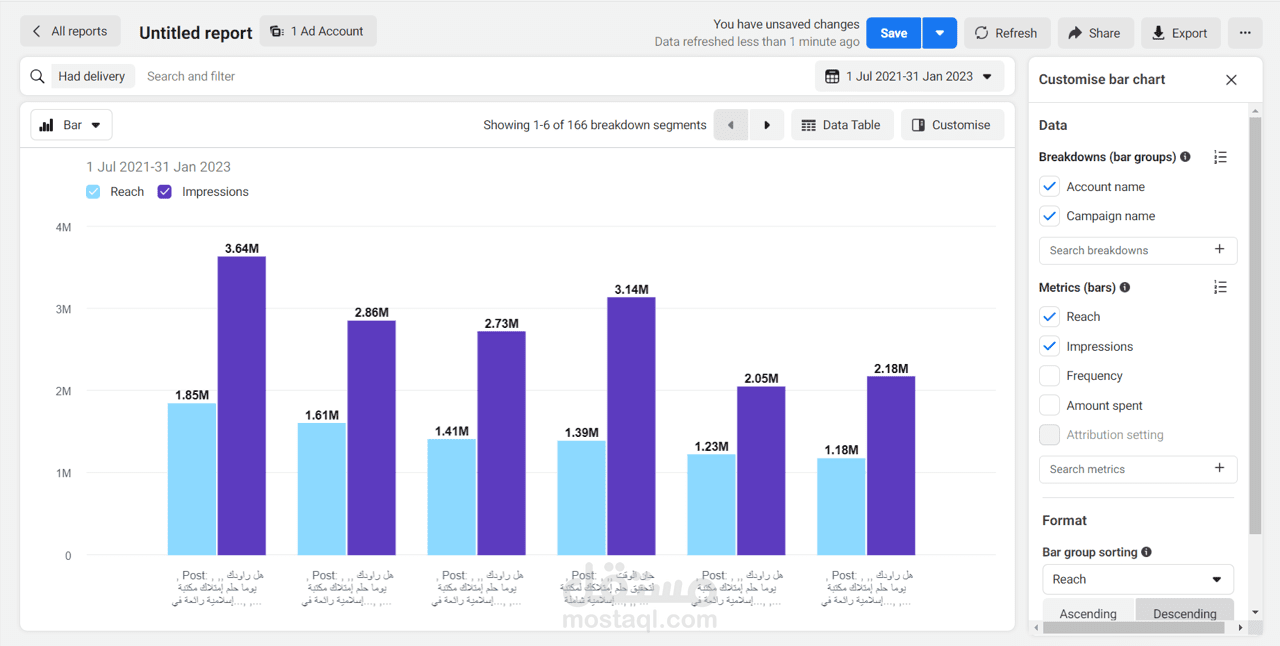Click the reorder icon beside Breakdowns
This screenshot has height=646, width=1280.
tap(1220, 157)
